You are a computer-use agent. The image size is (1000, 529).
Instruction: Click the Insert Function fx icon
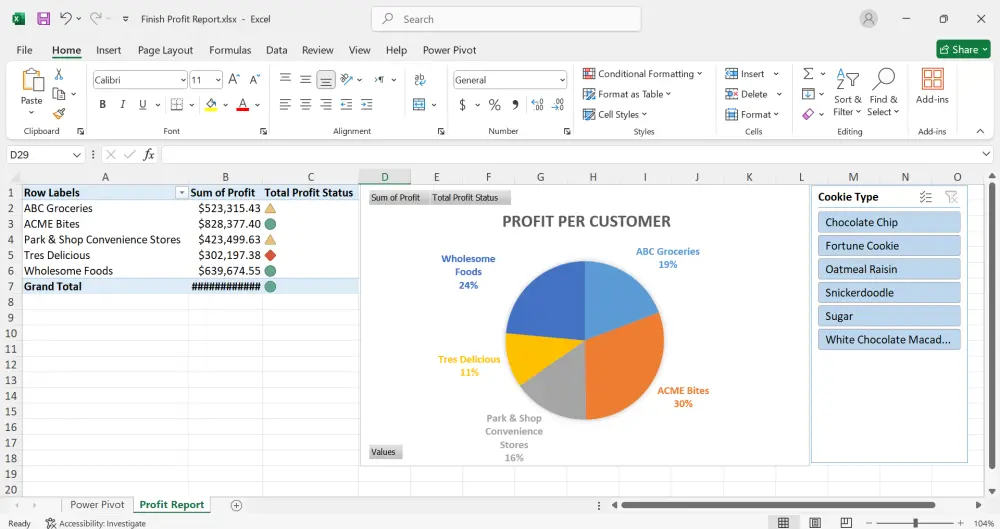149,154
